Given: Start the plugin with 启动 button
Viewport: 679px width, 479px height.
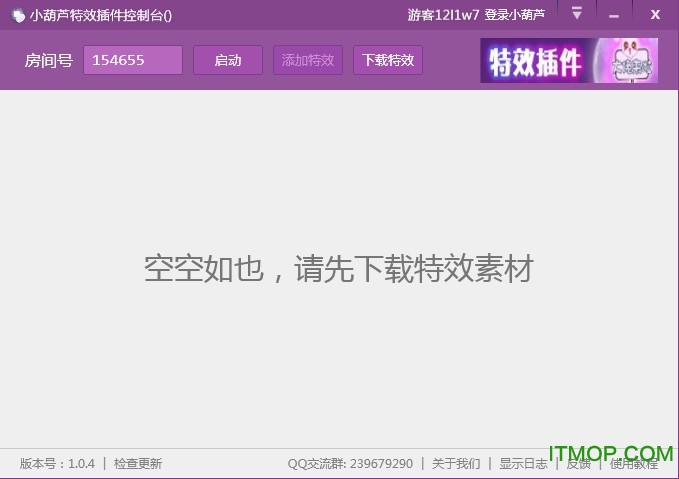Looking at the screenshot, I should point(228,60).
